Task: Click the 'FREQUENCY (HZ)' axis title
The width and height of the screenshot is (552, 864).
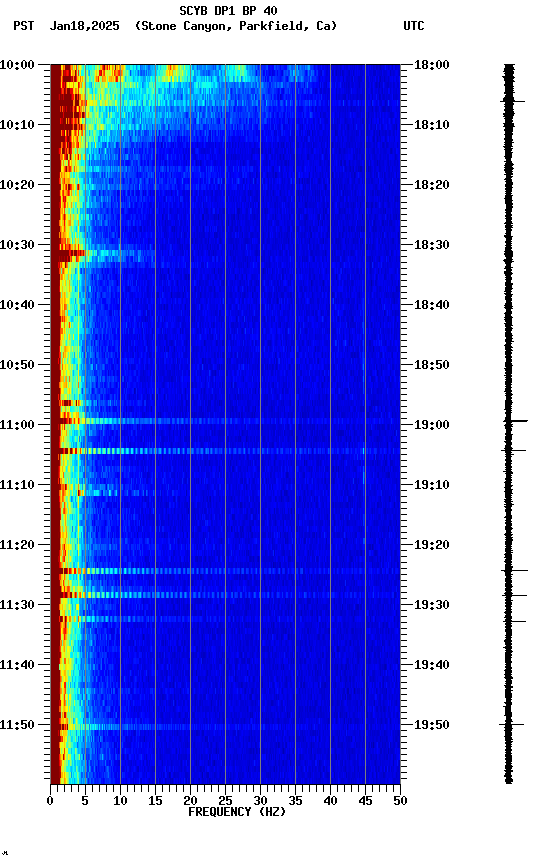Action: click(x=237, y=812)
